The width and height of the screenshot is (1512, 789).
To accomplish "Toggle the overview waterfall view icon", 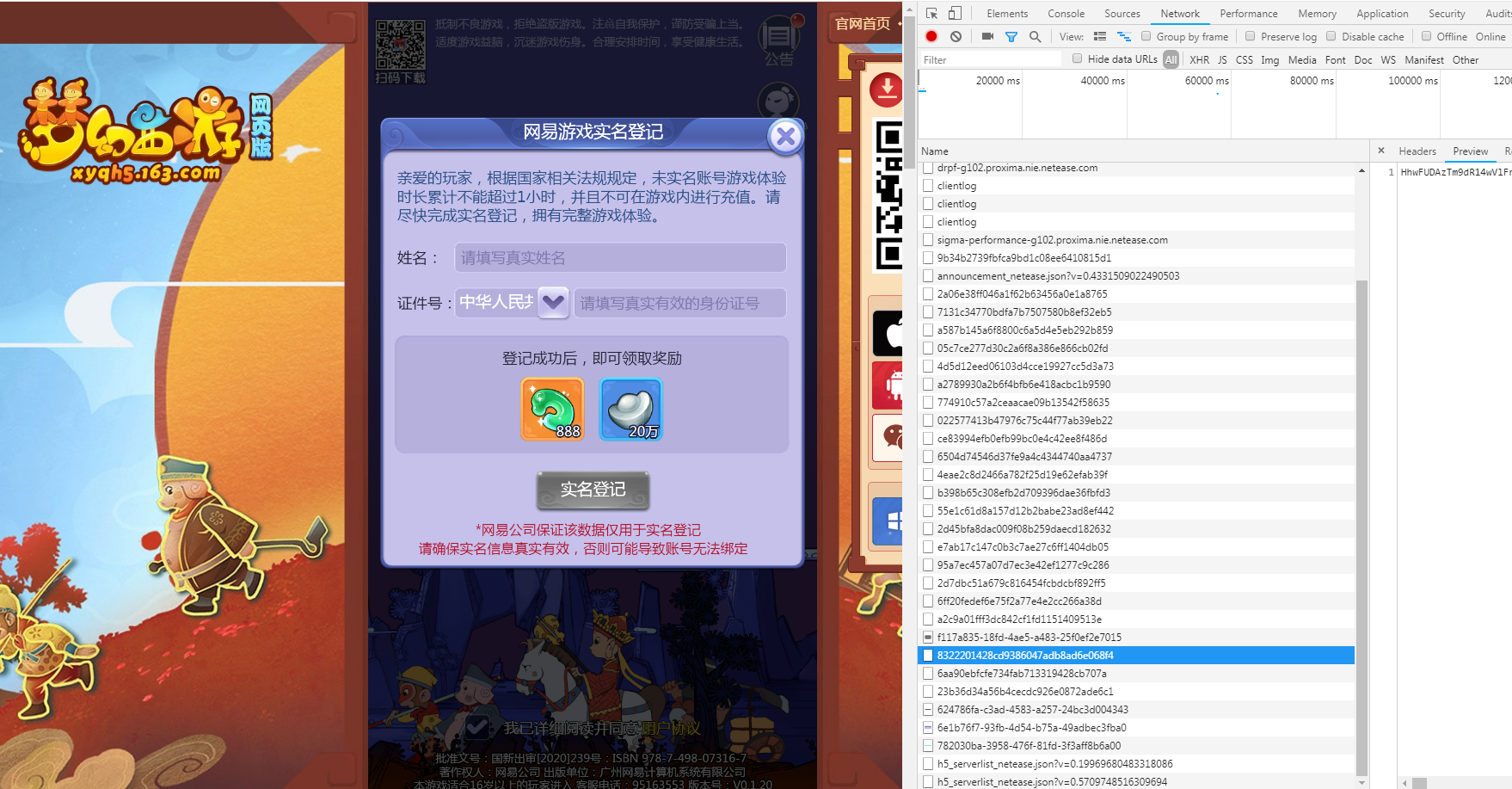I will click(x=1123, y=36).
